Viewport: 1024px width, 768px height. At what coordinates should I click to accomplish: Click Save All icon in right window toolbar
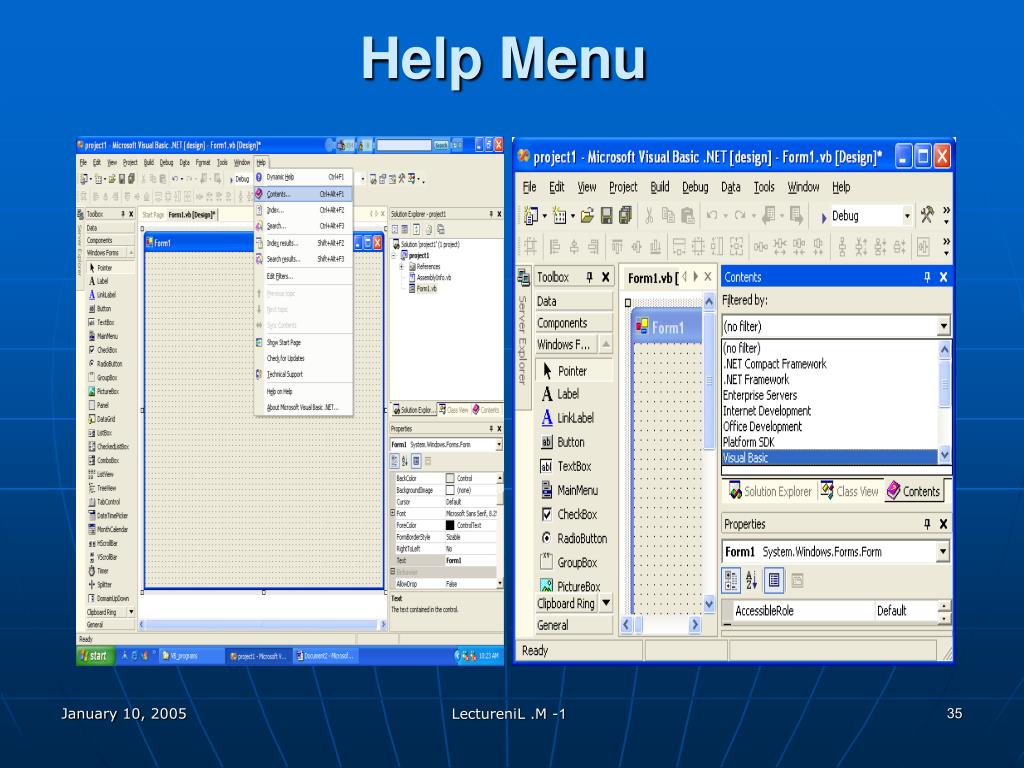(626, 215)
